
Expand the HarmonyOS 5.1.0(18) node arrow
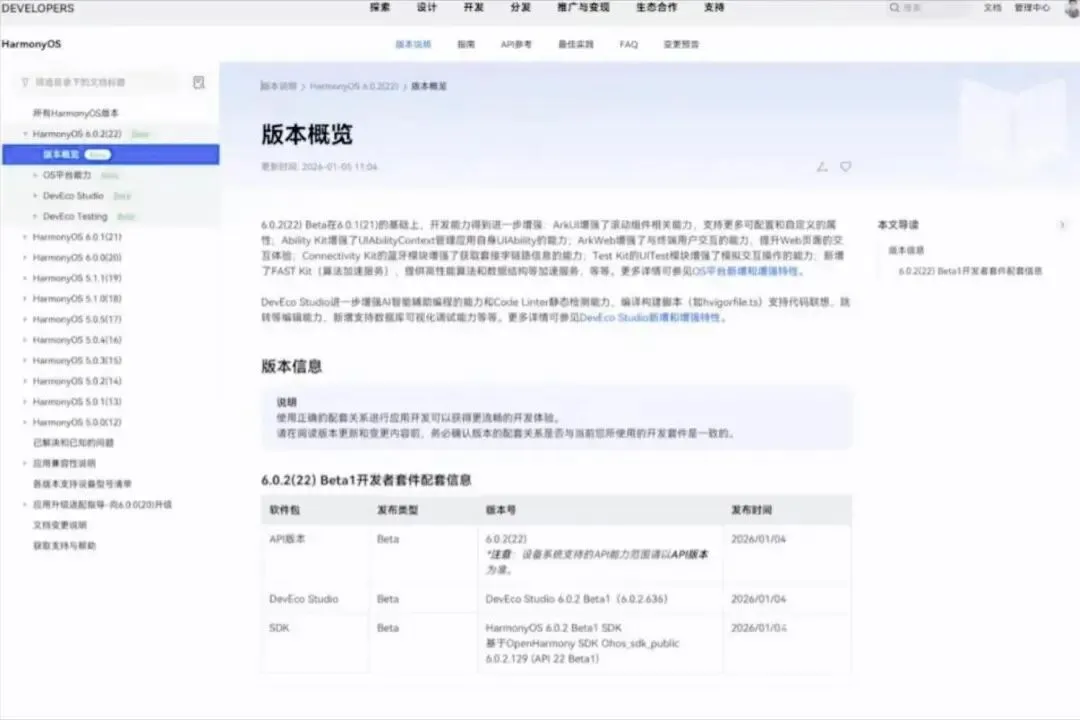tap(25, 299)
